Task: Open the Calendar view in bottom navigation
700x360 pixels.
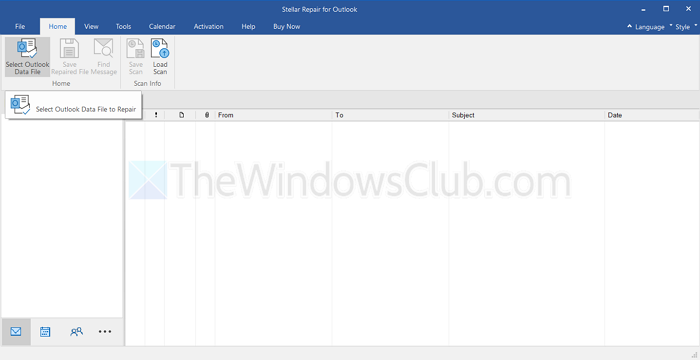Action: tap(45, 332)
